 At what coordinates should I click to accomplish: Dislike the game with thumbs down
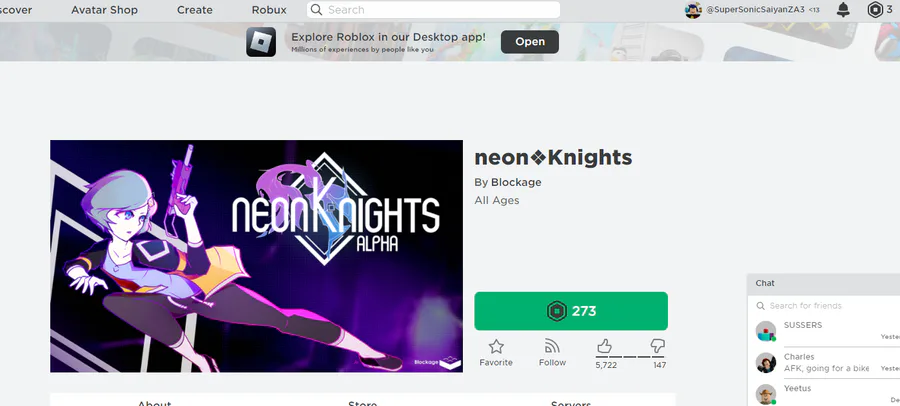[x=657, y=346]
